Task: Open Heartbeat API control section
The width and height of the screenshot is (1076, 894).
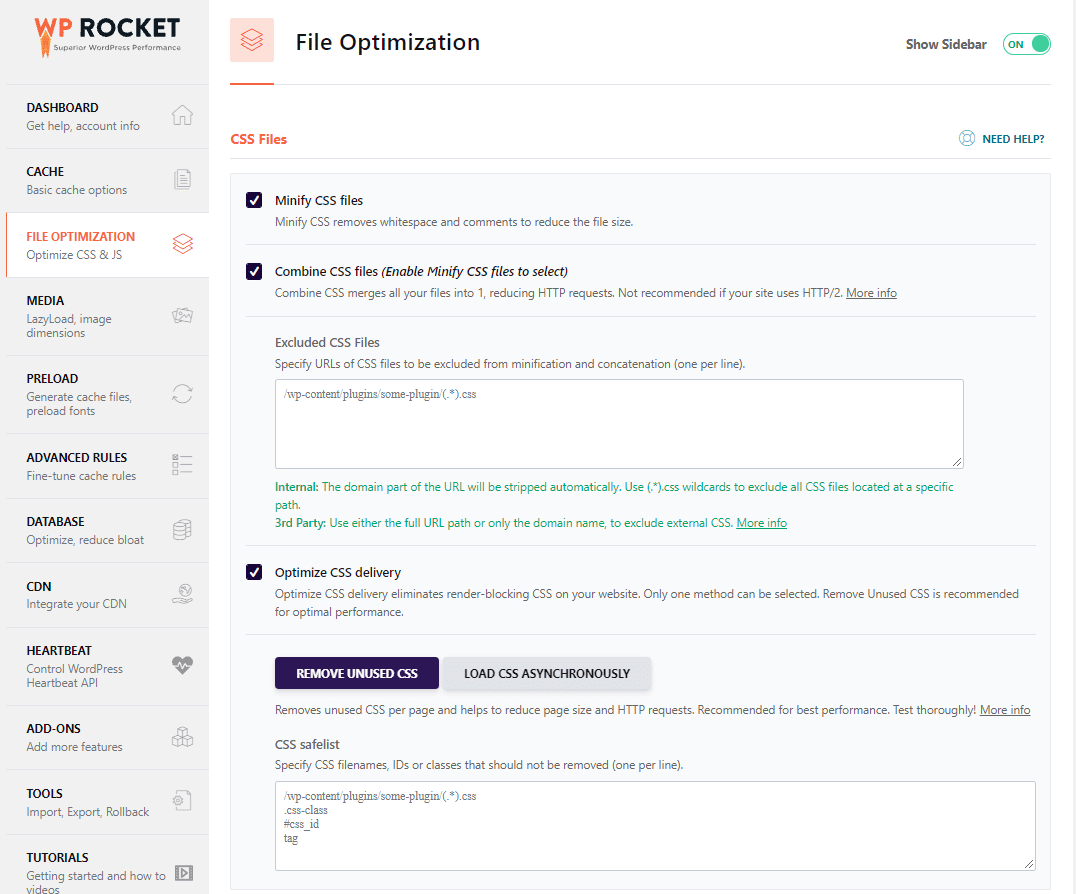Action: pos(107,666)
